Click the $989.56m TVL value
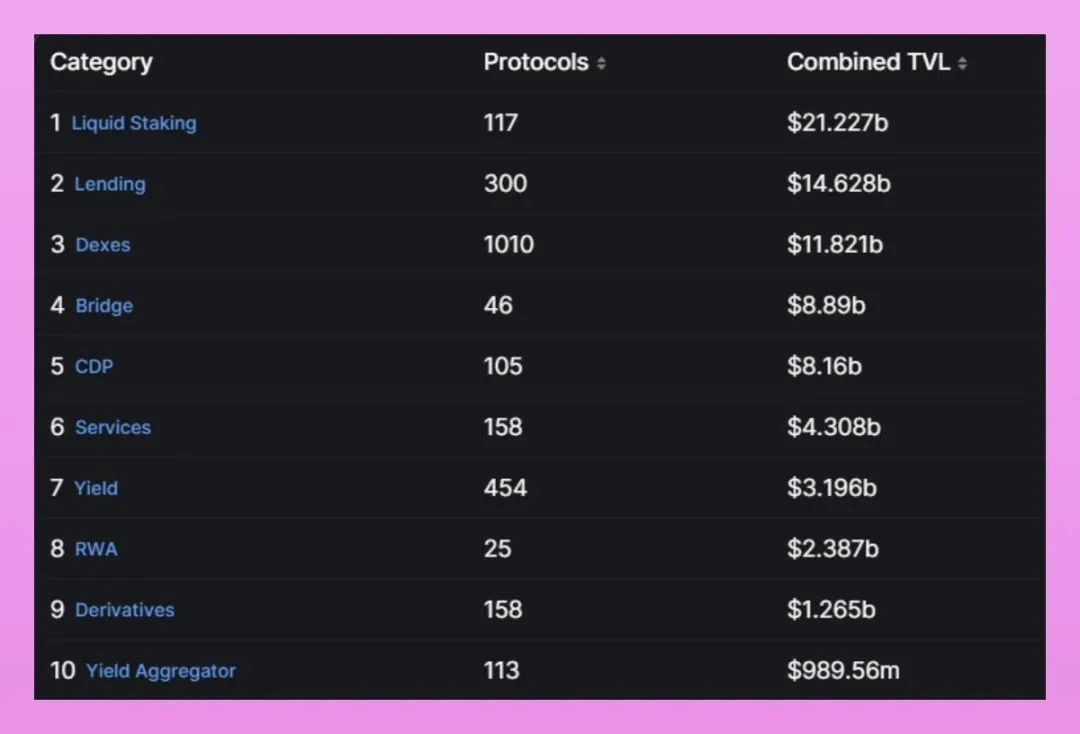The width and height of the screenshot is (1080, 734). point(843,671)
